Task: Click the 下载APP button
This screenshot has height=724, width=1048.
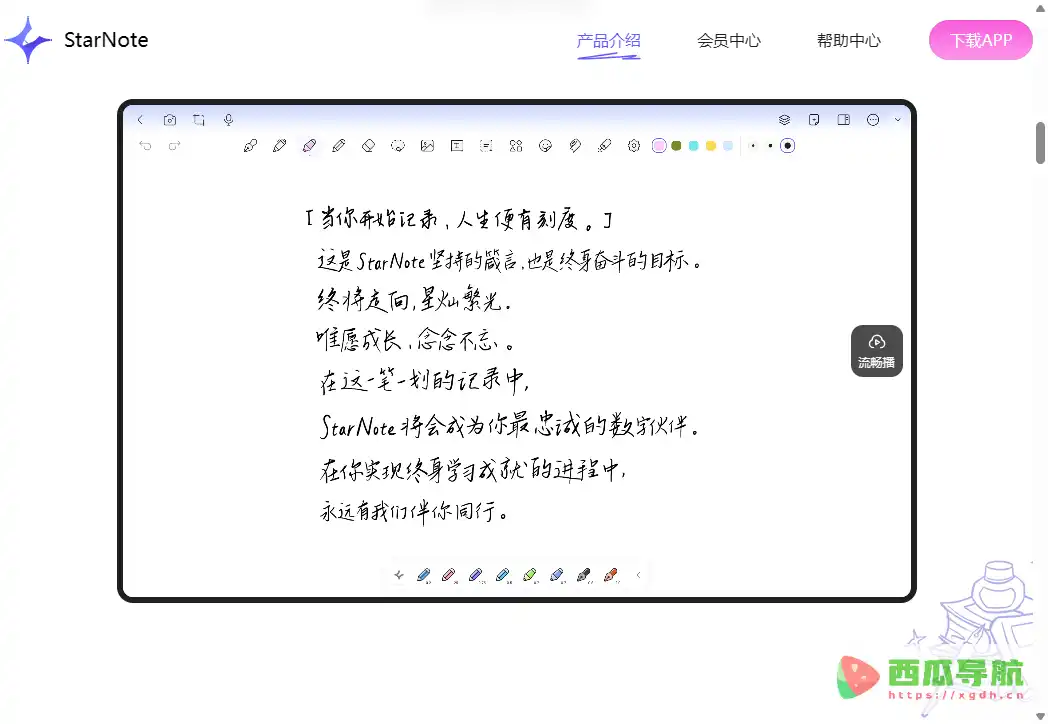Action: coord(980,40)
